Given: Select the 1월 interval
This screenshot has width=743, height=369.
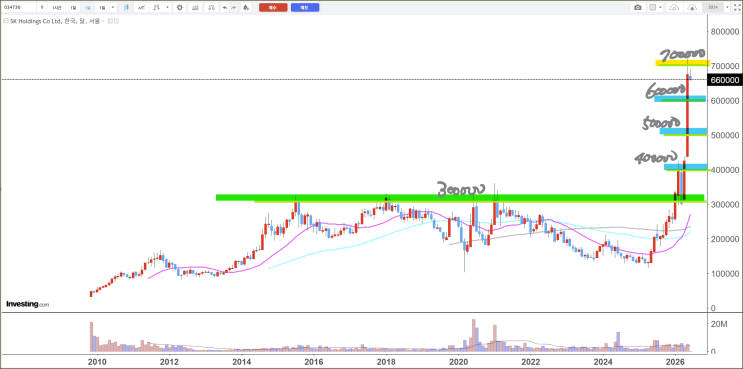Looking at the screenshot, I should click(x=102, y=7).
